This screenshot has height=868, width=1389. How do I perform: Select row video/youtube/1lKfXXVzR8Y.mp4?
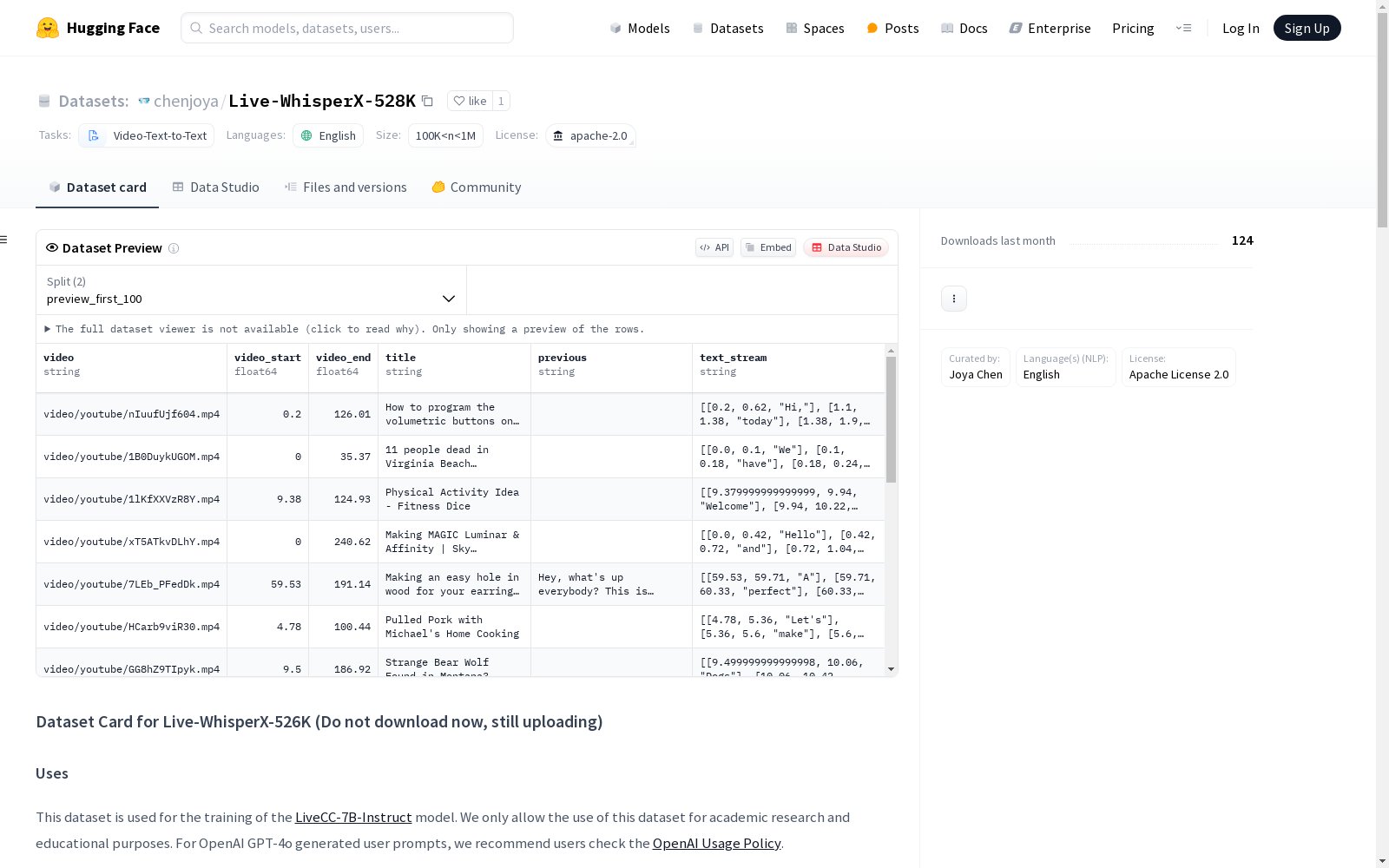[460, 499]
